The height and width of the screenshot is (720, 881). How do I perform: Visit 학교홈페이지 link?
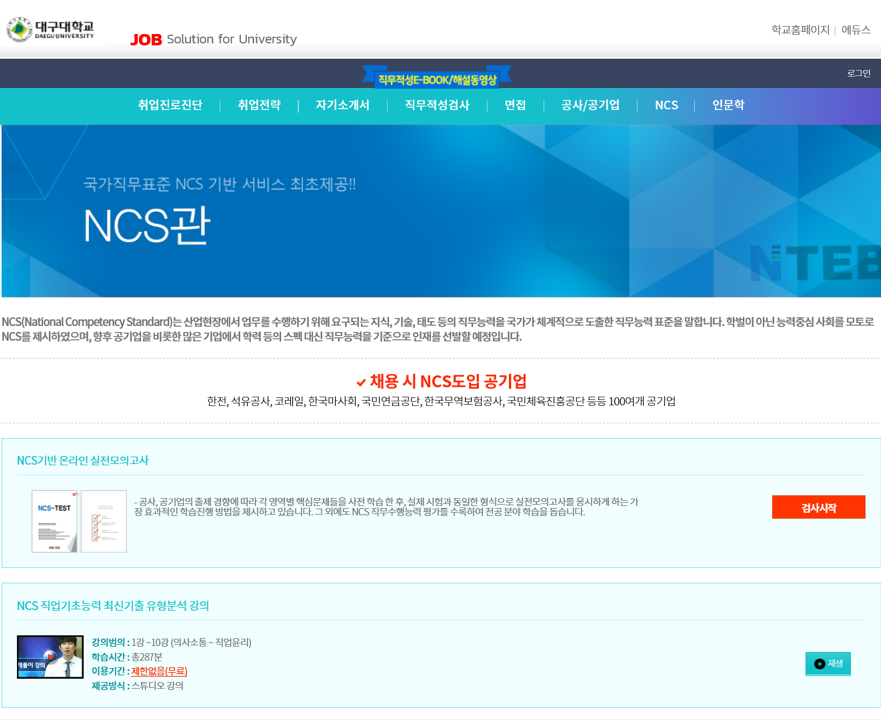tap(800, 30)
